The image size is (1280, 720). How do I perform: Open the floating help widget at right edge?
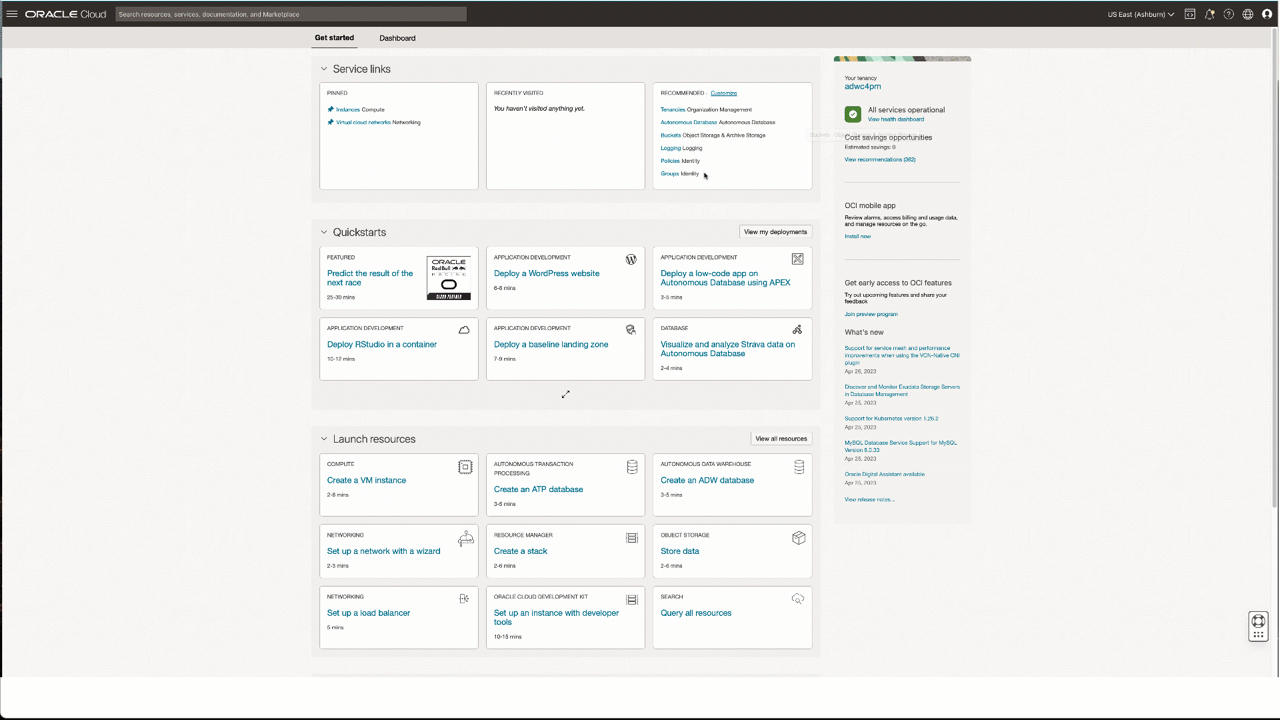click(x=1259, y=626)
